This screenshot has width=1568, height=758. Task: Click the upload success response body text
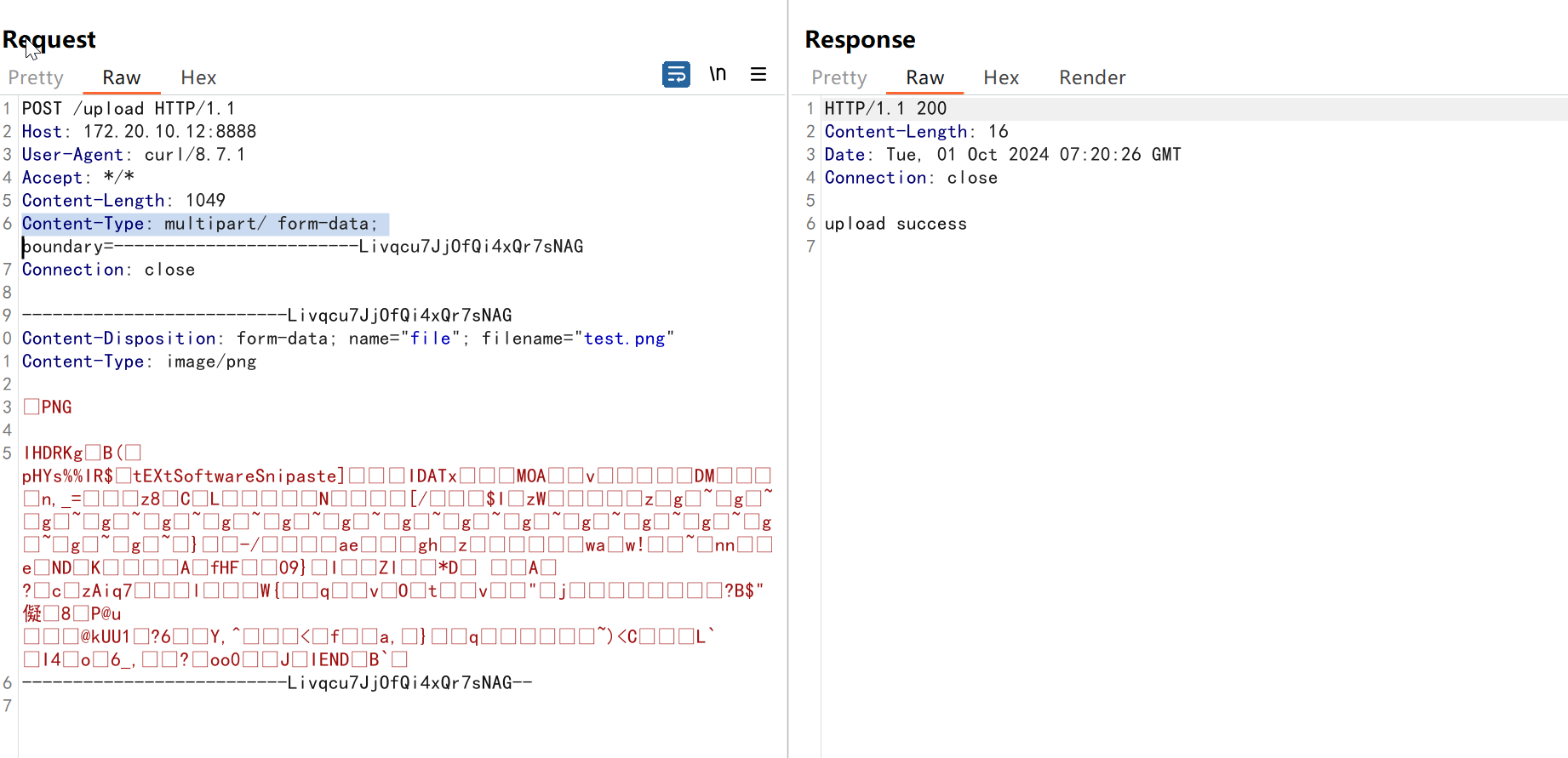point(896,224)
